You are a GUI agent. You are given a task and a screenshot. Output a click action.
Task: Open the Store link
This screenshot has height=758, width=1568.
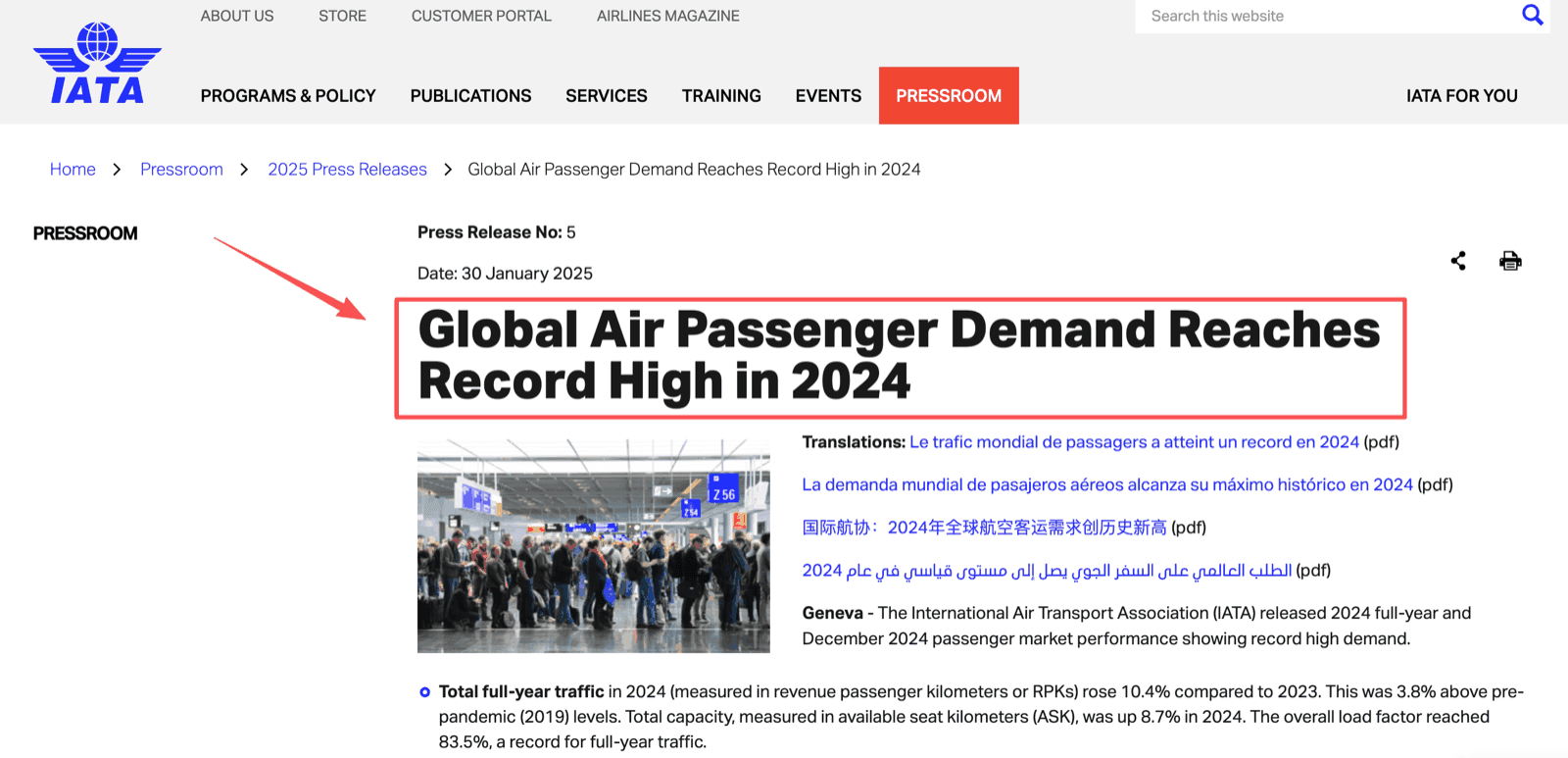pos(342,16)
